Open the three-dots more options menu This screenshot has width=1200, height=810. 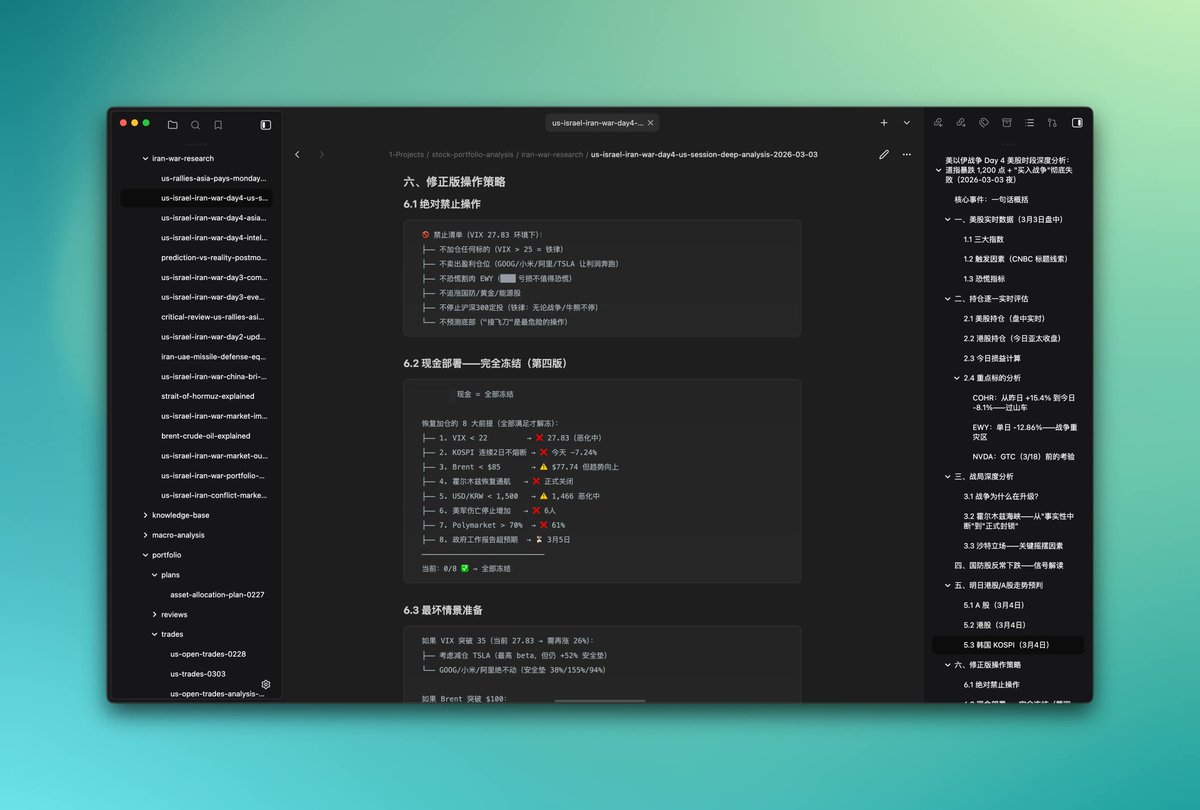pyautogui.click(x=907, y=155)
